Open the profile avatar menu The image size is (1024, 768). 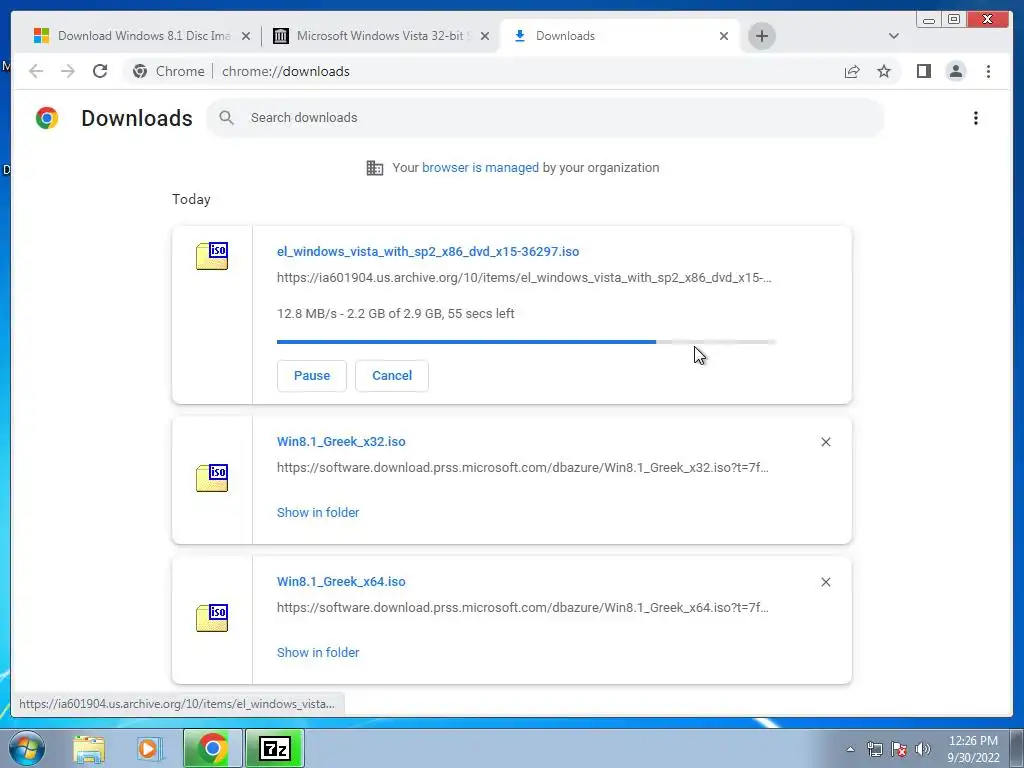pyautogui.click(x=955, y=71)
